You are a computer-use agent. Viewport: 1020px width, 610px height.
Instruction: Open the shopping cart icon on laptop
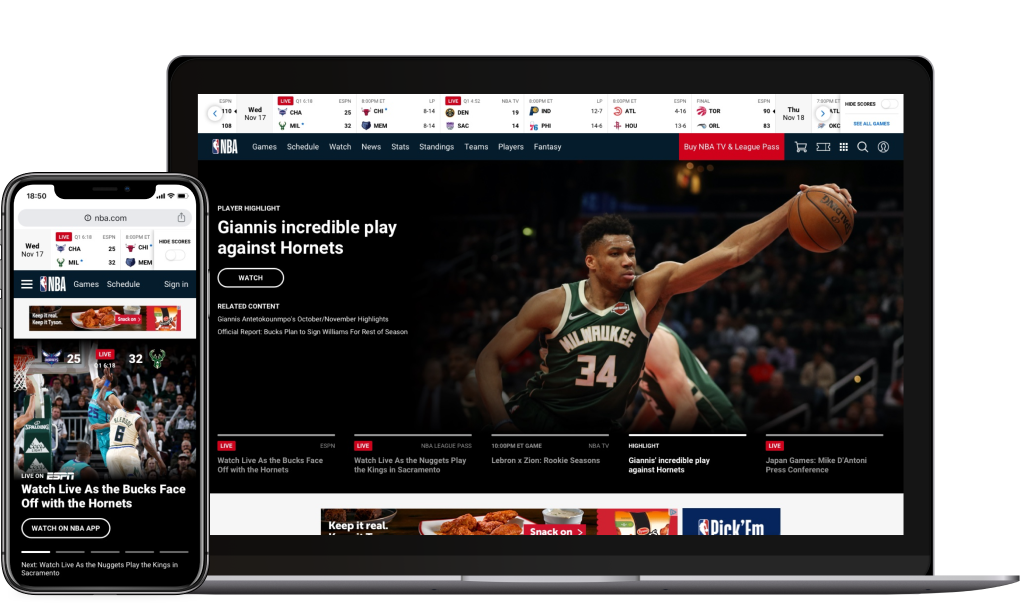tap(801, 147)
